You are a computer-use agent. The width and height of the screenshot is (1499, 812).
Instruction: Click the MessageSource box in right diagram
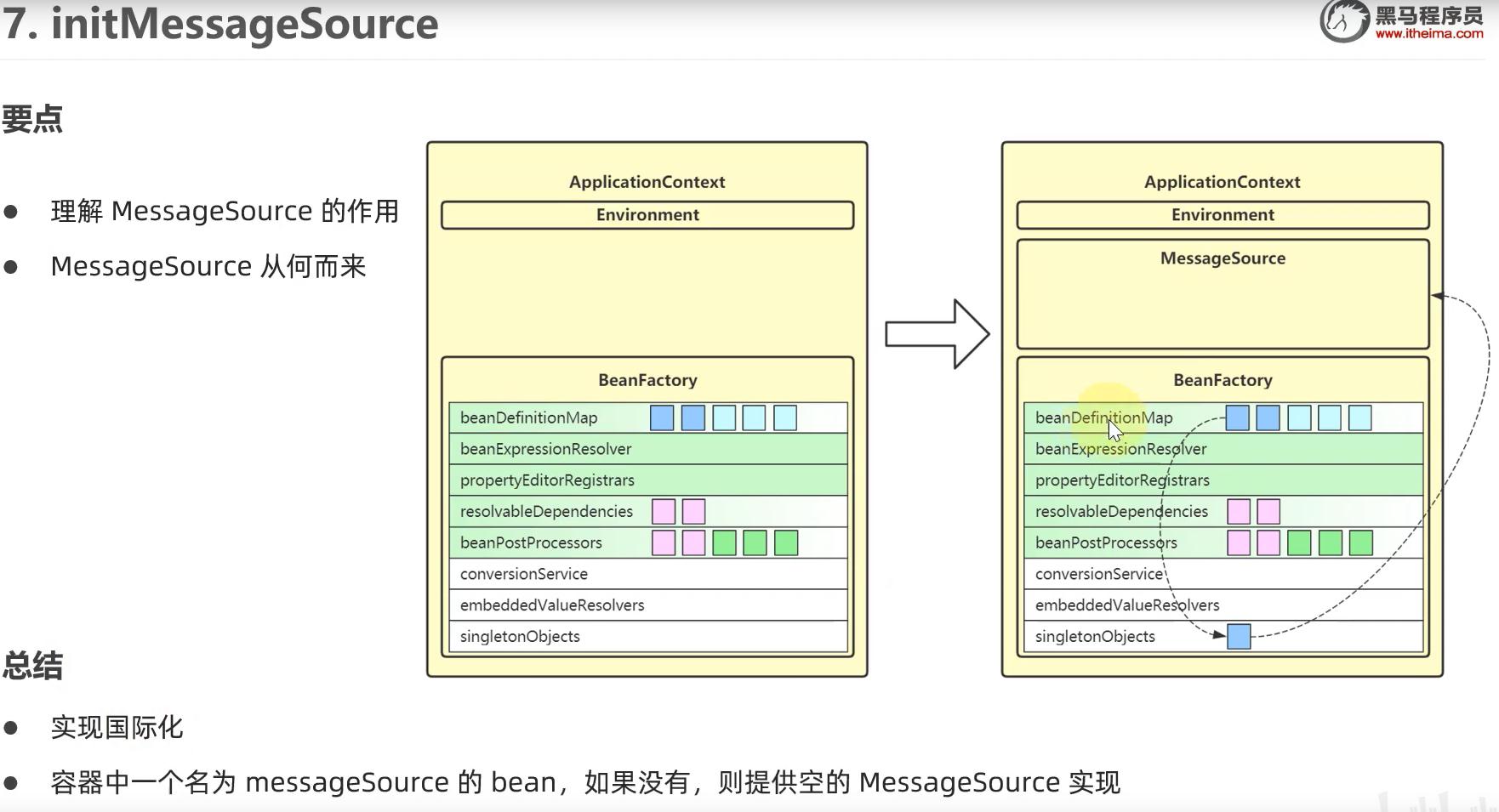click(1223, 294)
